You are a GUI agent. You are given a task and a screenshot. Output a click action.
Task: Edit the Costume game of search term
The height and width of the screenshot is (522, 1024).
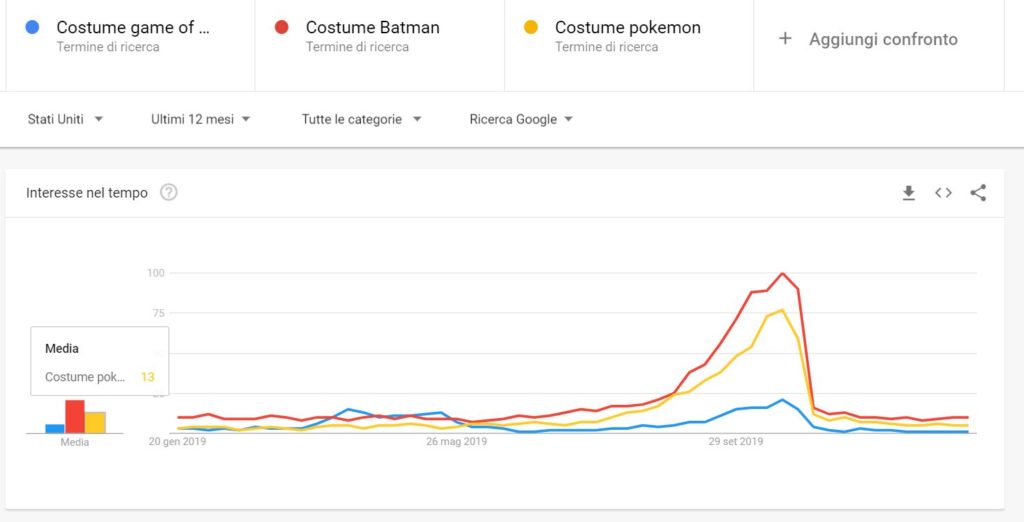133,28
